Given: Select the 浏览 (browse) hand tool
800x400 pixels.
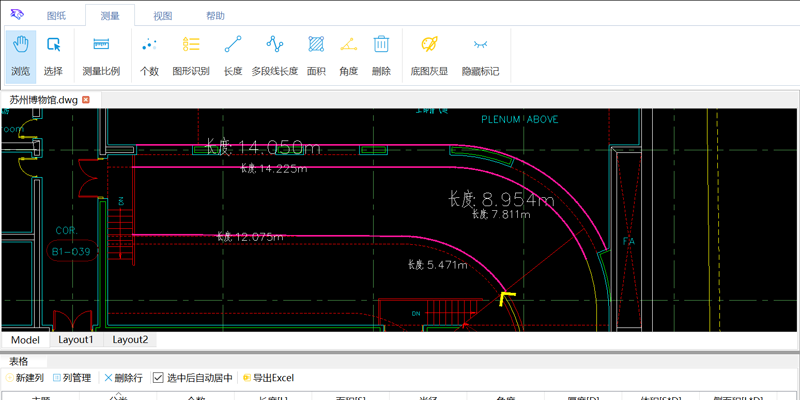Looking at the screenshot, I should coord(21,55).
